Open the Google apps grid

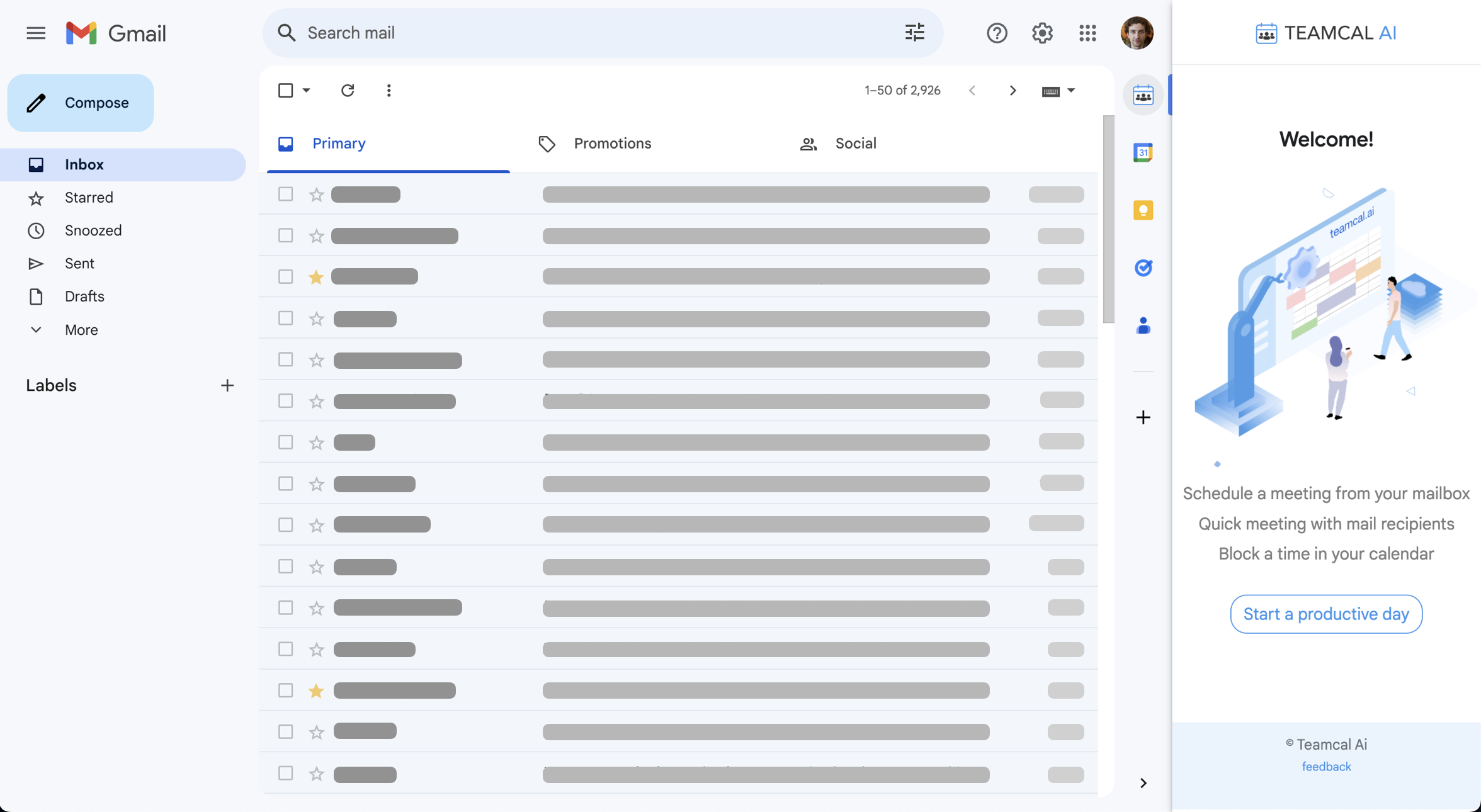[x=1087, y=33]
